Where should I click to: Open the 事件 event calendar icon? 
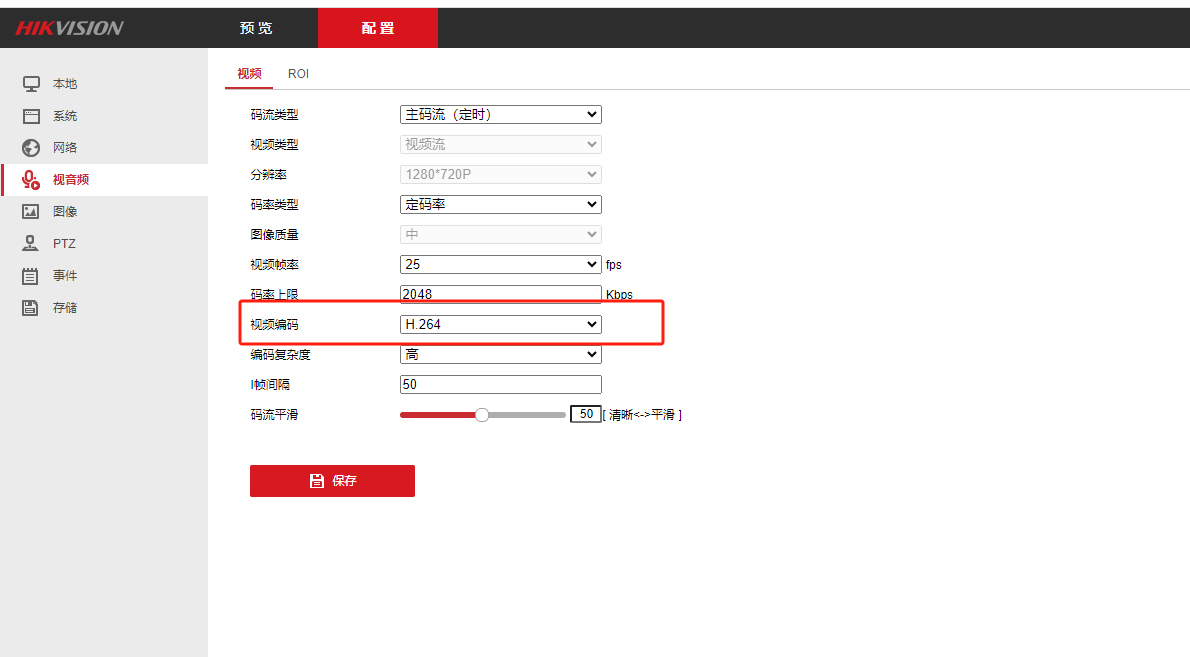click(x=30, y=275)
